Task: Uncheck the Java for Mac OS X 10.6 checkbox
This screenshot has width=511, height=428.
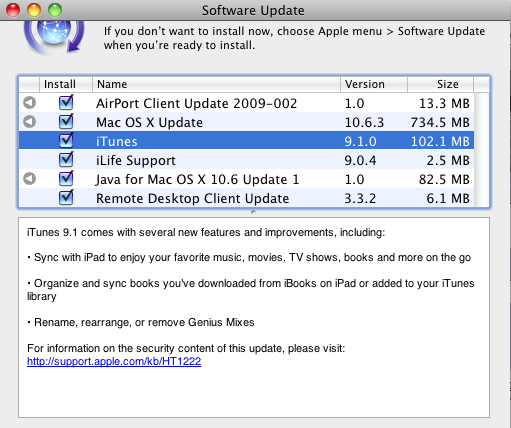Action: click(66, 178)
